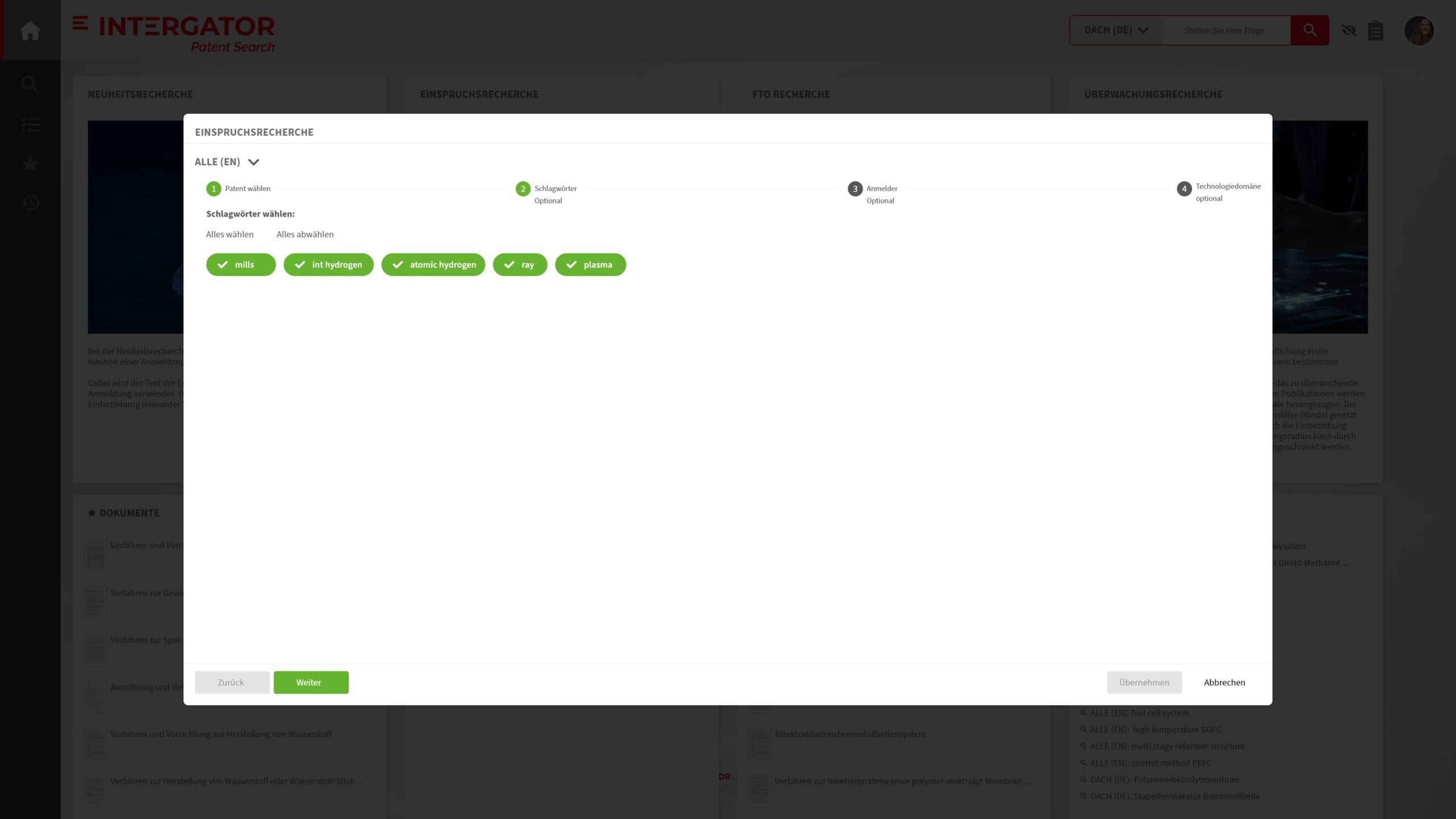Click the bookmarks/favorites star icon
1456x819 pixels.
tap(30, 165)
